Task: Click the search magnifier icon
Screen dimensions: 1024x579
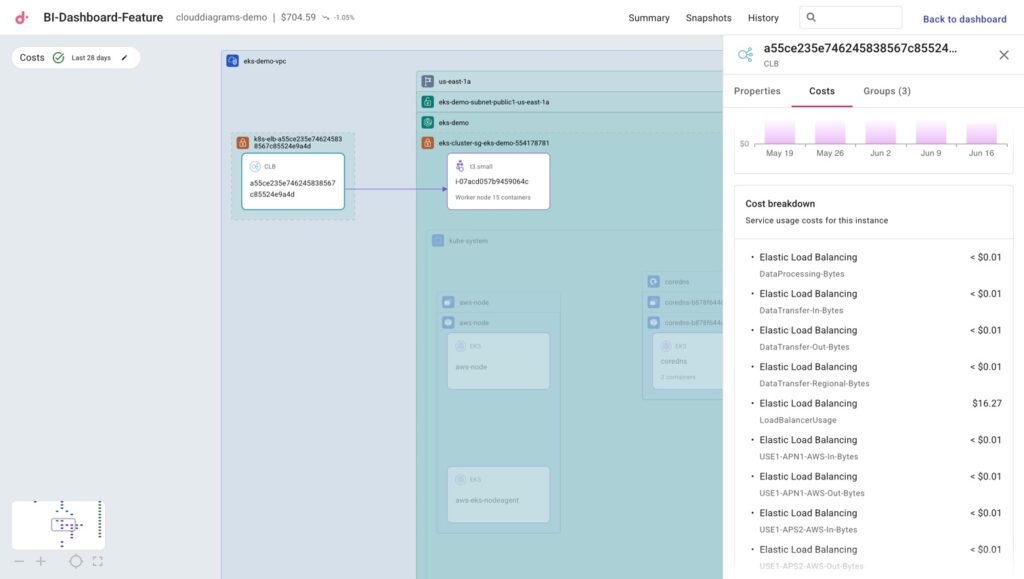Action: pyautogui.click(x=811, y=18)
